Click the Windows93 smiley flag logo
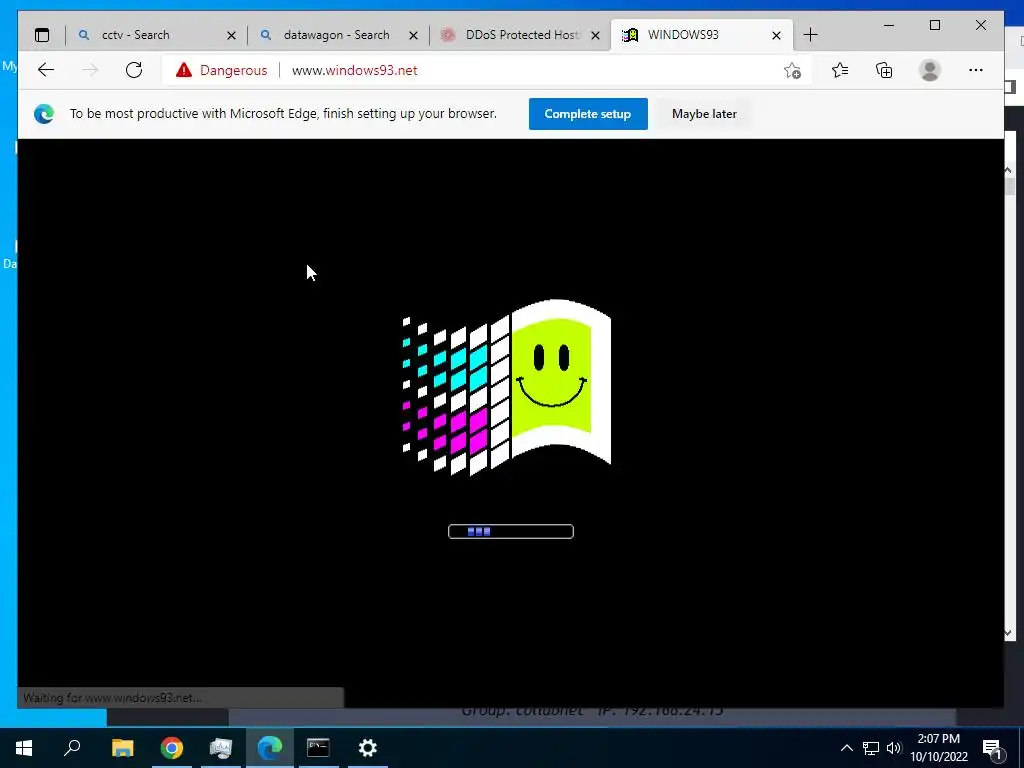Screen dimensions: 1024x768 (x=507, y=387)
